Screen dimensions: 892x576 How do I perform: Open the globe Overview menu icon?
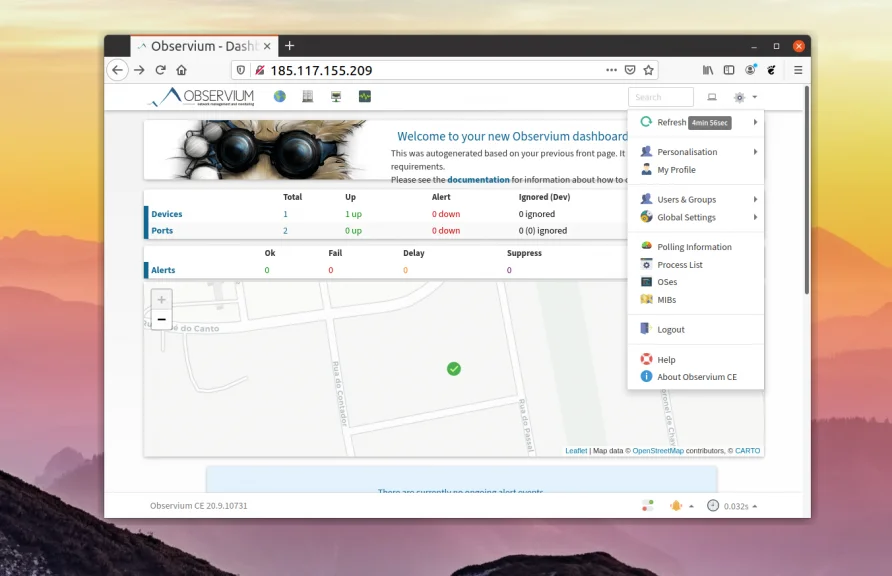[x=279, y=97]
